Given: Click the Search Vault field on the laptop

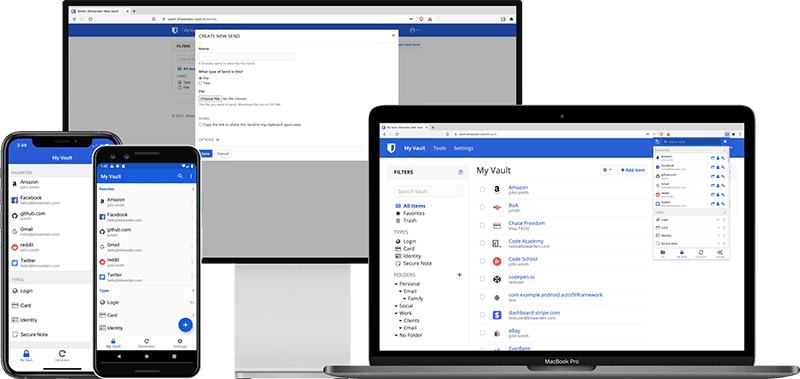Looking at the screenshot, I should [428, 191].
